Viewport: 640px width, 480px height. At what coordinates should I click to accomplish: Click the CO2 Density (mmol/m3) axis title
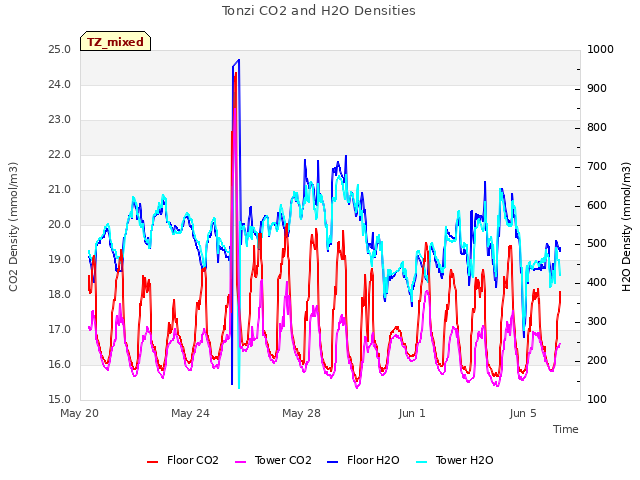coord(13,227)
